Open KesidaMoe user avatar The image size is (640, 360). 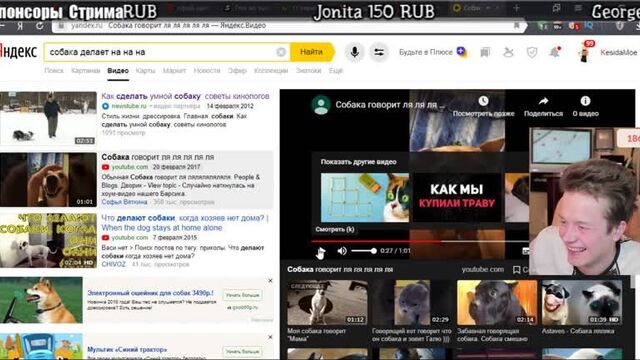pos(585,52)
